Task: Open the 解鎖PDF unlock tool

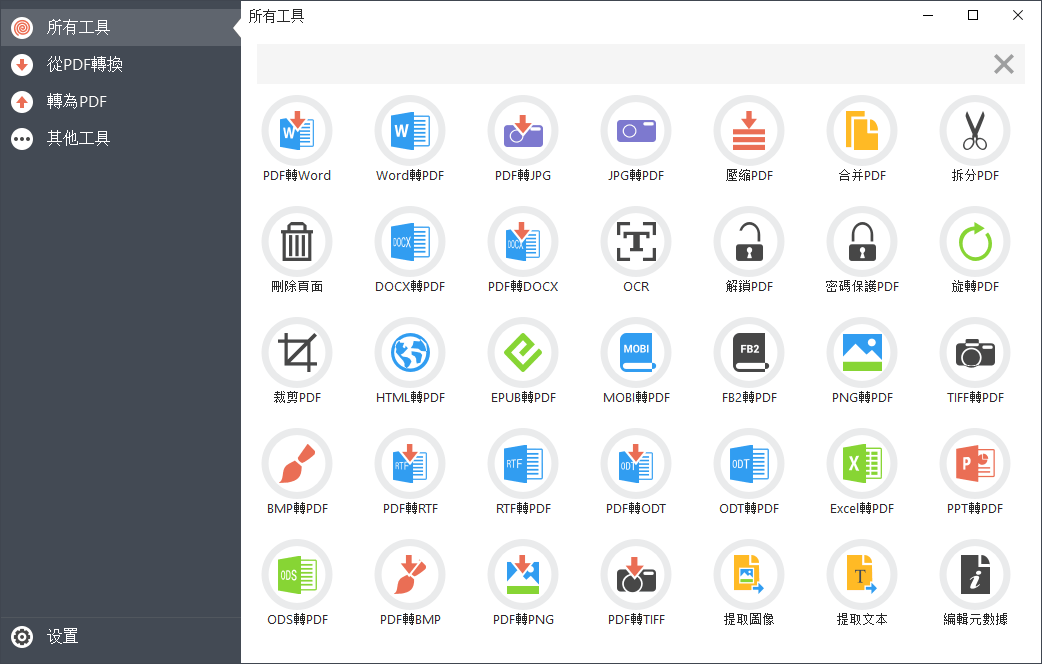Action: [x=749, y=242]
